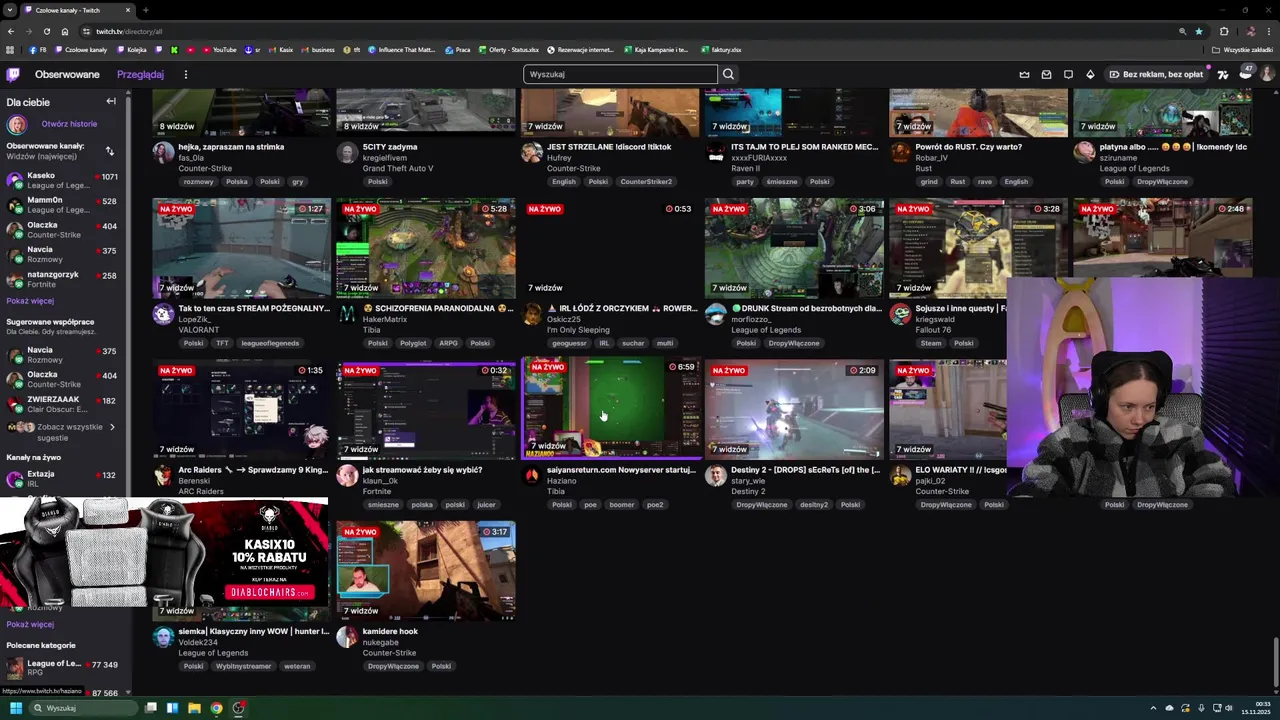The image size is (1280, 720).
Task: Expand followed channels with Pokaż więcej
Action: 30,301
